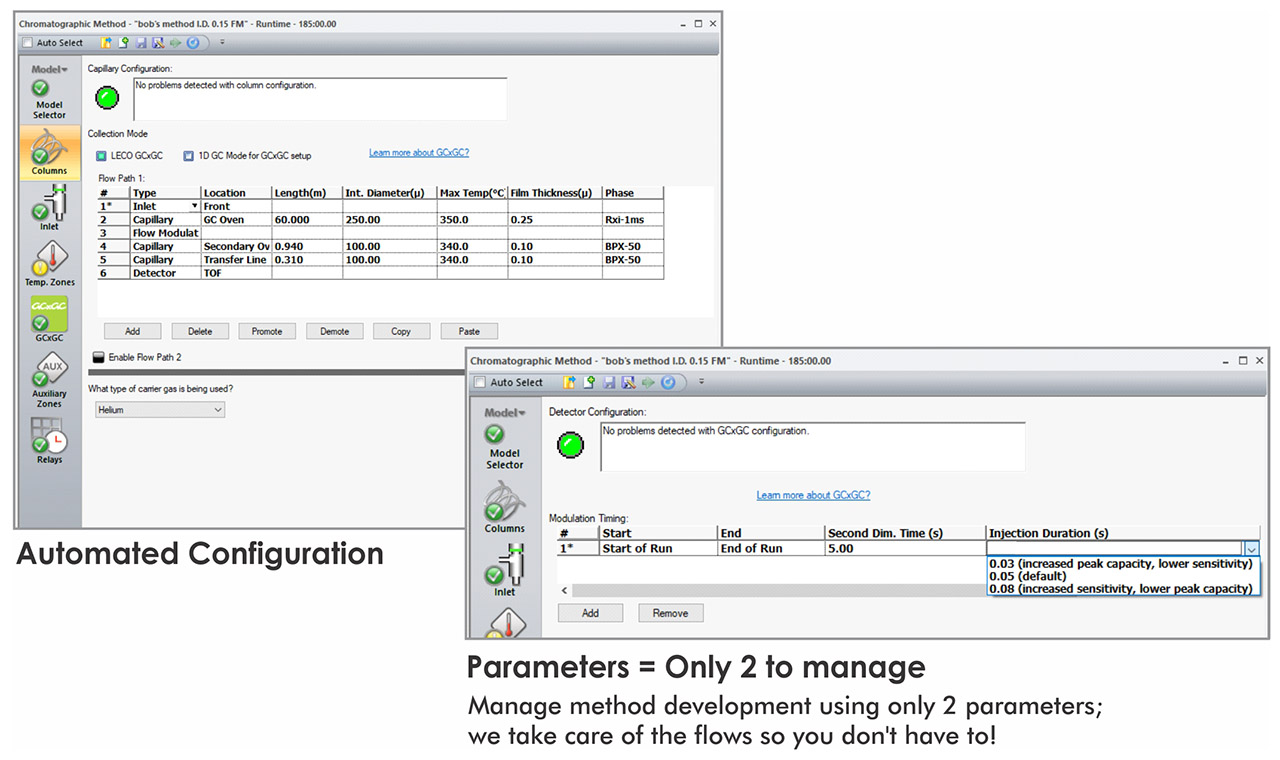Expand Model dropdown in Detector Configuration window sidebar

(505, 412)
